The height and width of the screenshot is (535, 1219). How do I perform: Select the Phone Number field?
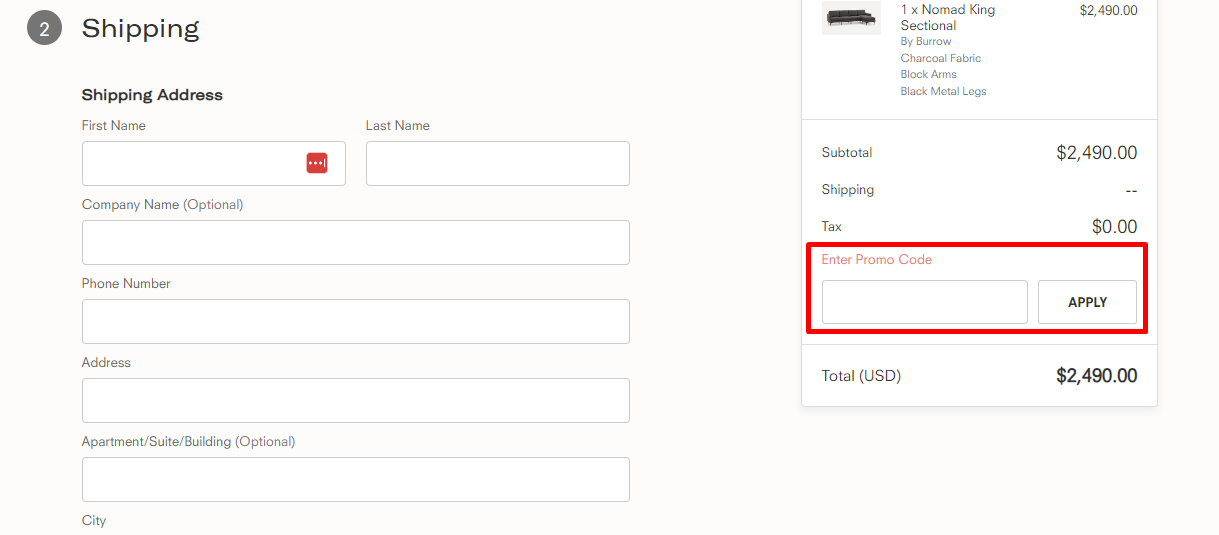tap(356, 321)
